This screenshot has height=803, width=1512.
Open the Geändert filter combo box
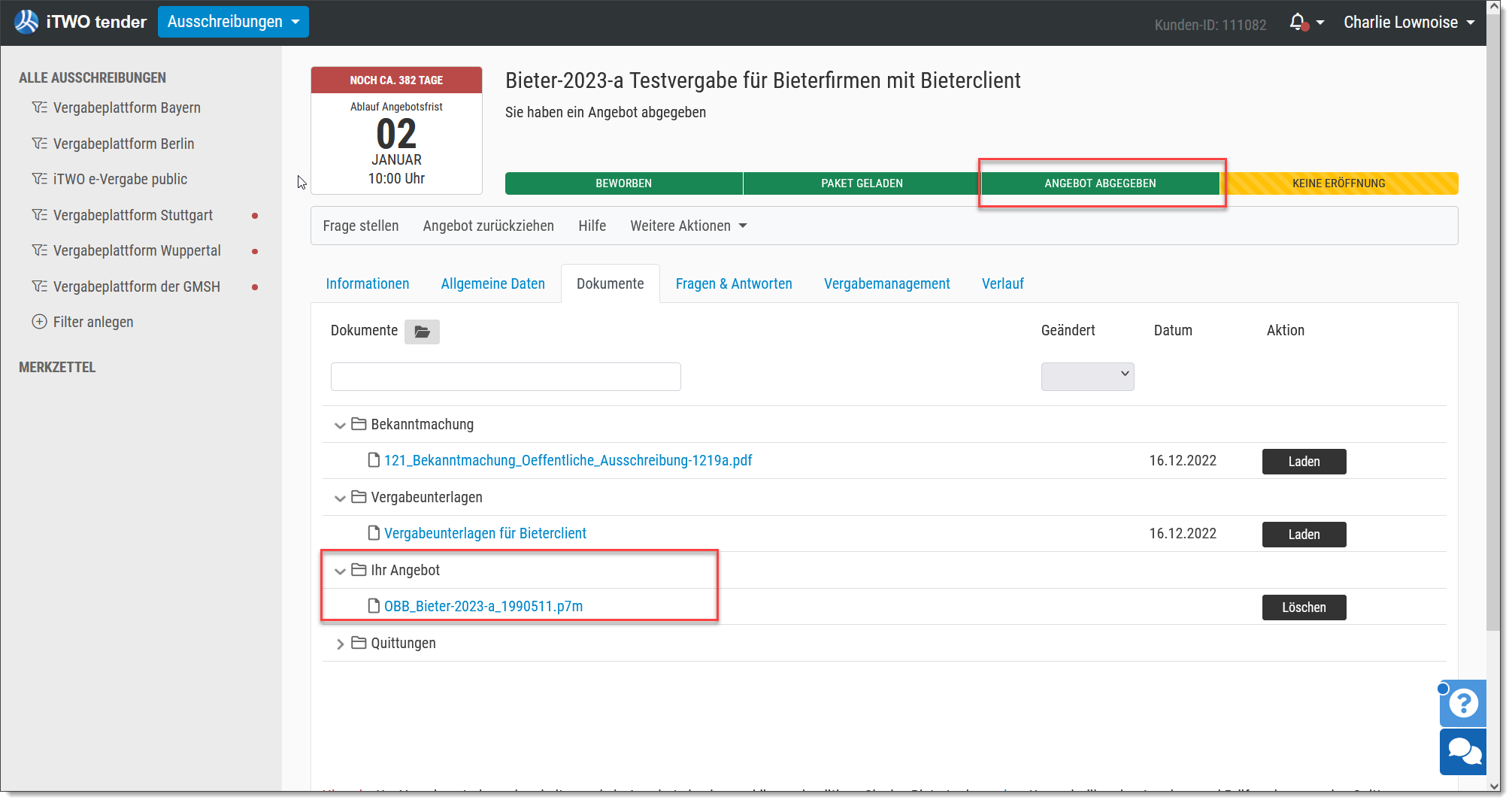pyautogui.click(x=1087, y=376)
